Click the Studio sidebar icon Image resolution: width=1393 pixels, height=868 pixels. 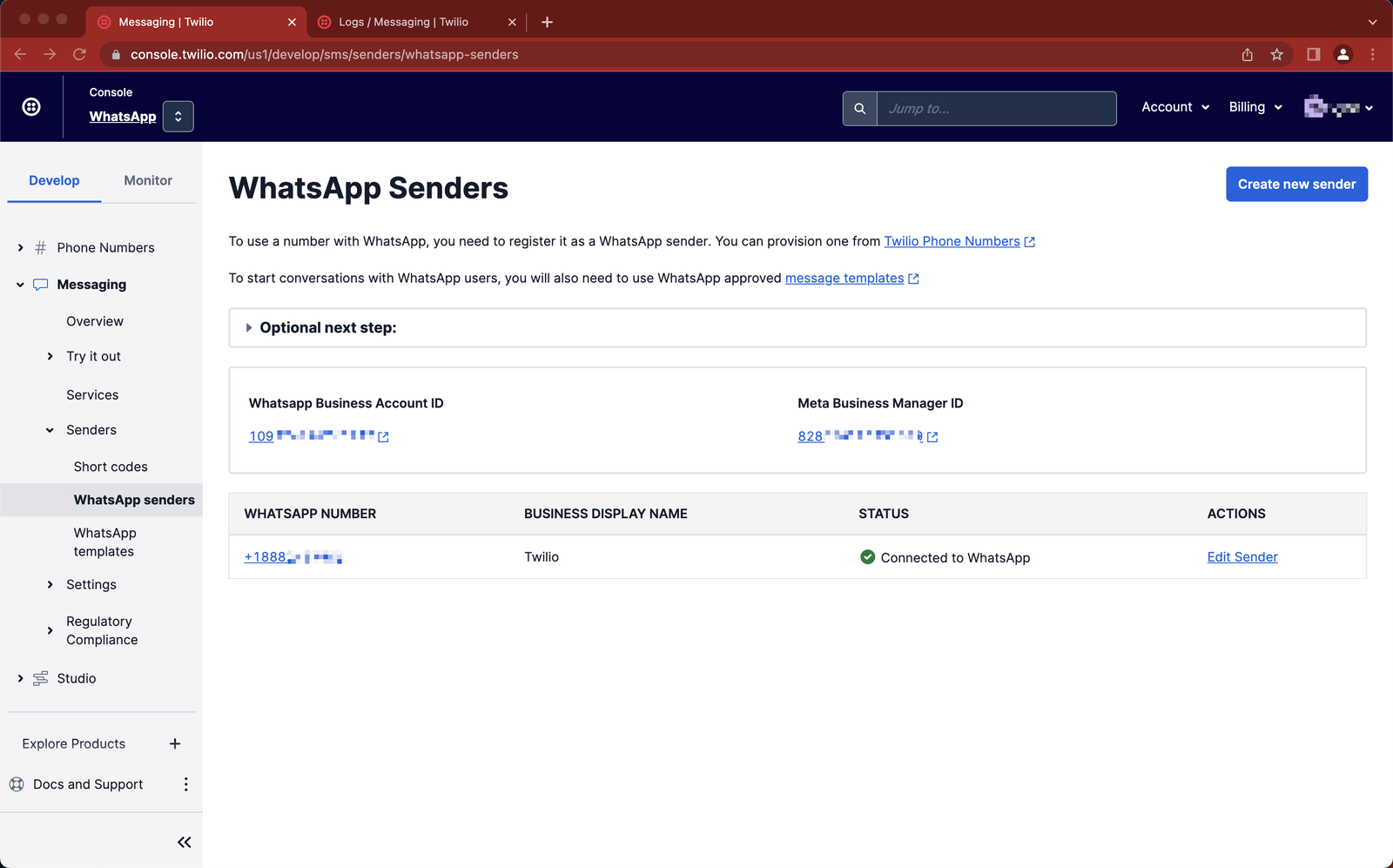point(40,678)
